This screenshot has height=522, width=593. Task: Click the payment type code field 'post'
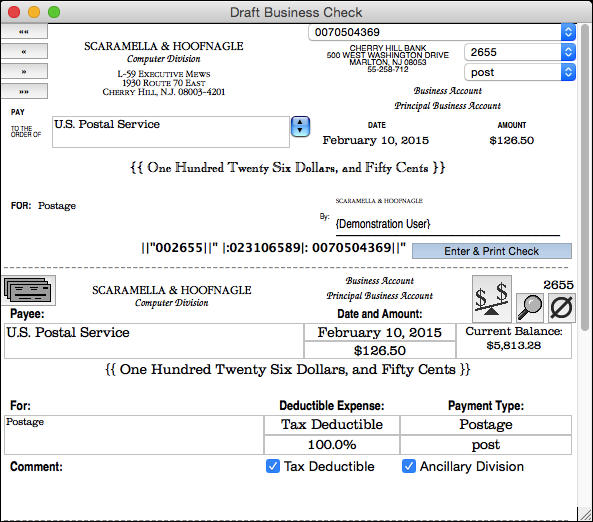[486, 445]
